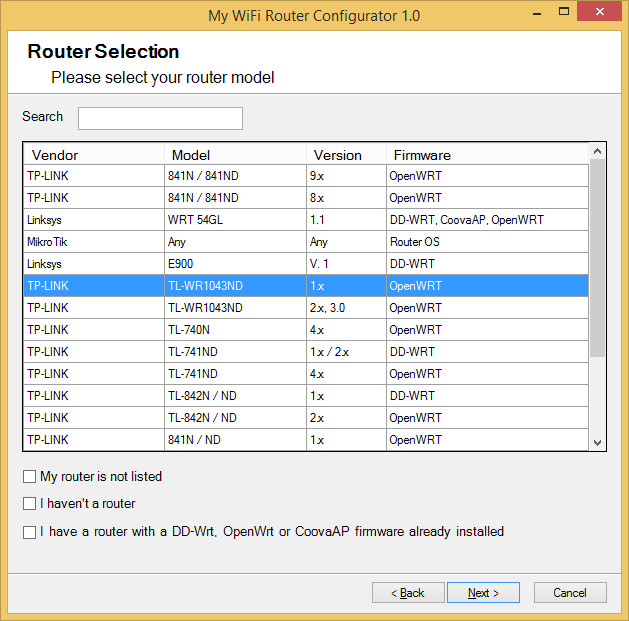Click the scroll up arrow of router list
Image resolution: width=629 pixels, height=621 pixels.
pos(597,151)
